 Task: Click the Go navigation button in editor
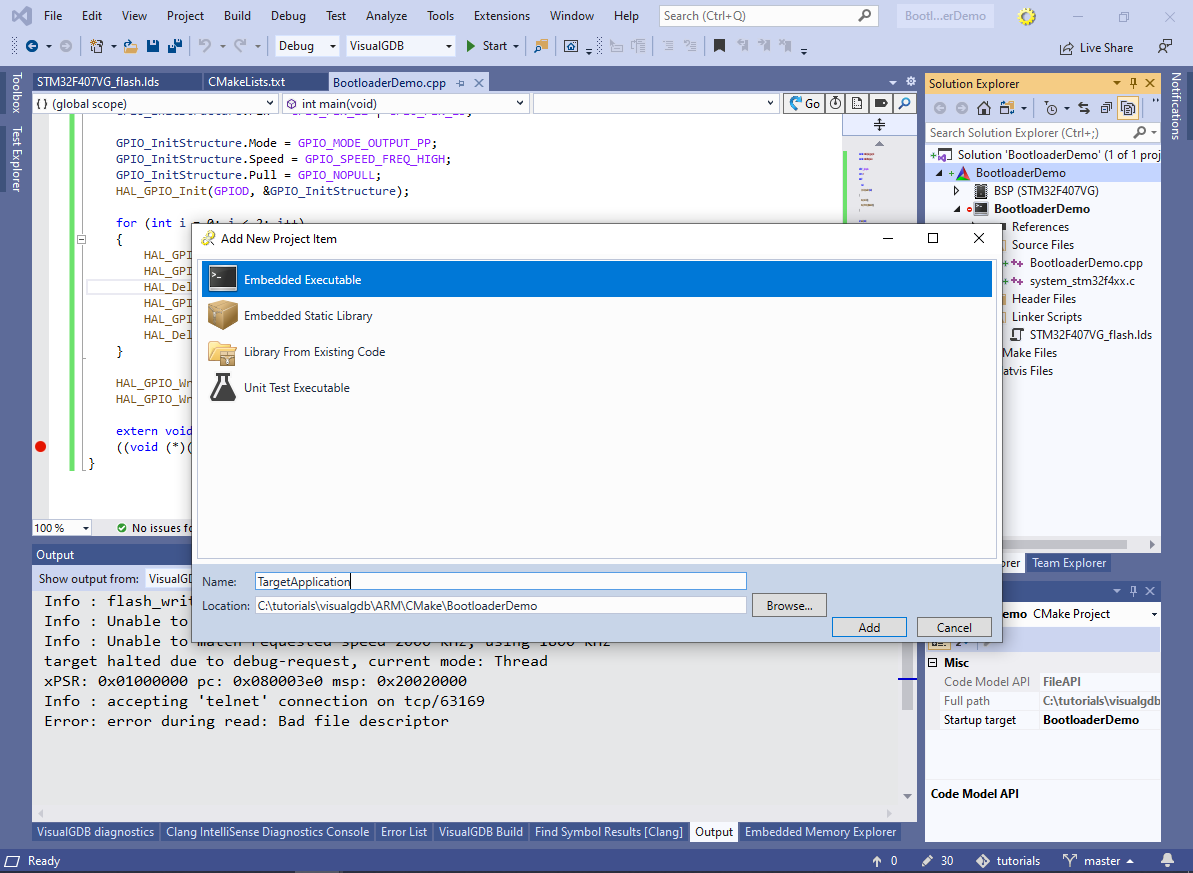tap(804, 104)
